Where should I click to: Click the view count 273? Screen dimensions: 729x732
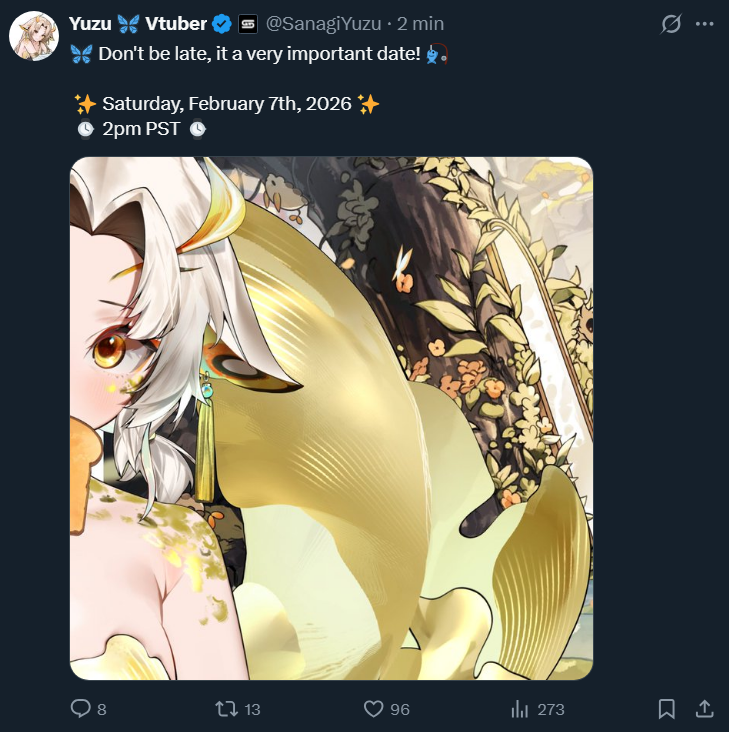tap(551, 710)
